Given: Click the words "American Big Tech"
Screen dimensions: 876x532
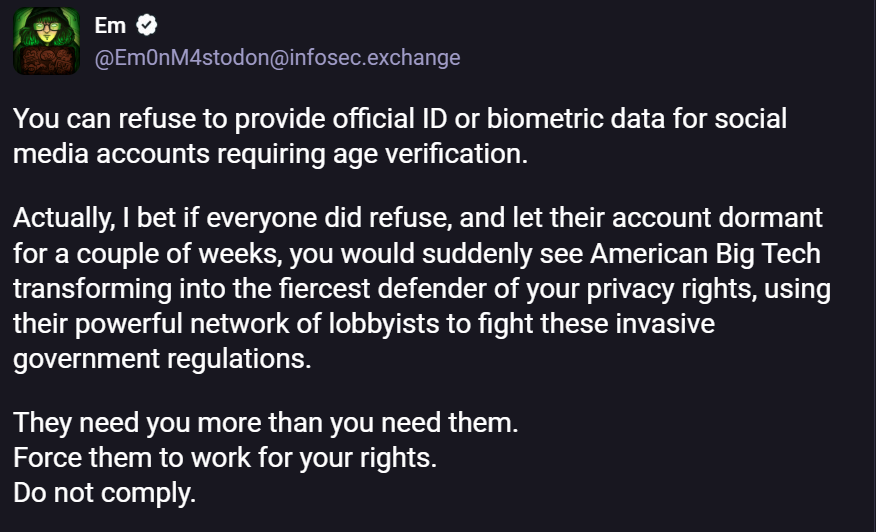Looking at the screenshot, I should coord(705,254).
